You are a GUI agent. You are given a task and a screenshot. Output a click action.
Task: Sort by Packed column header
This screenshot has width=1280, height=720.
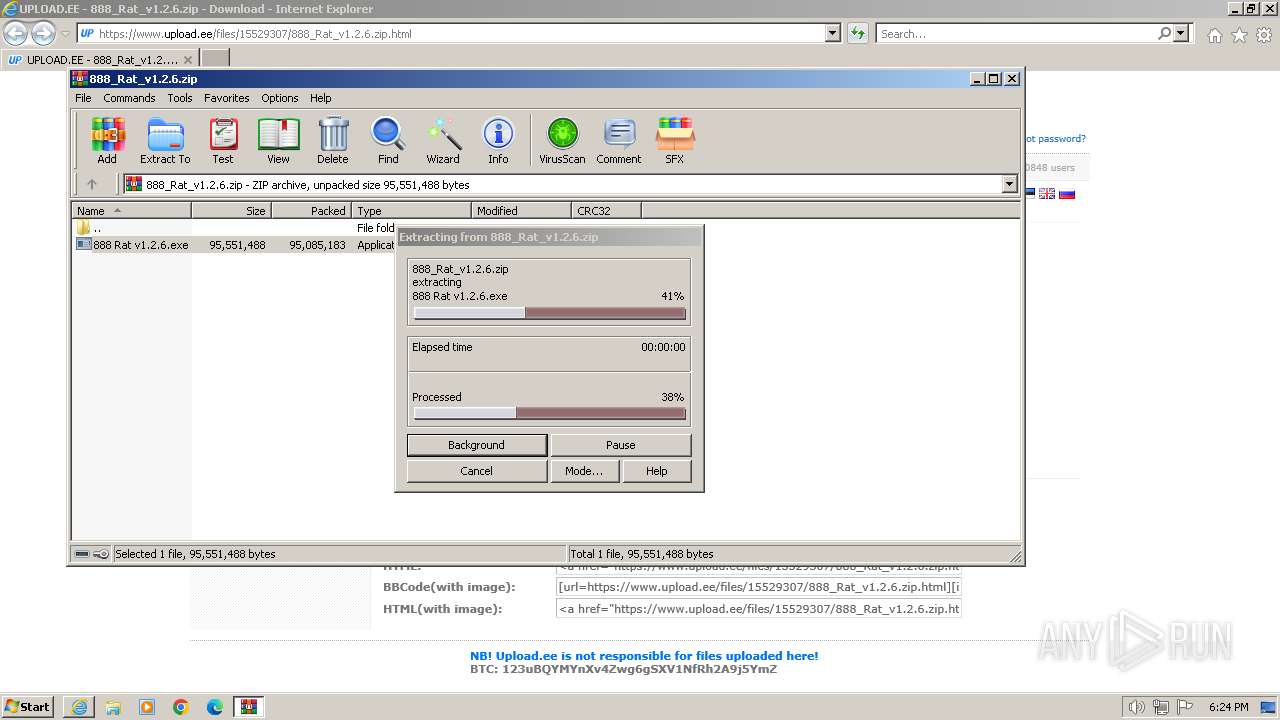312,211
